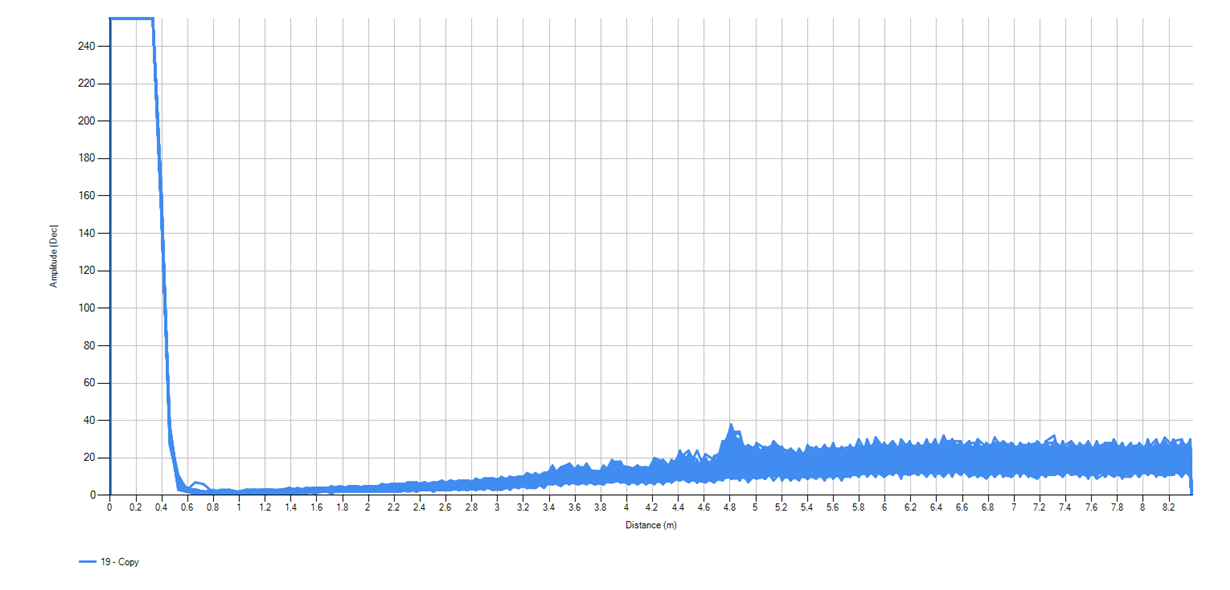The width and height of the screenshot is (1230, 590).
Task: Click the 1 tick label on the distance axis
Action: [x=239, y=508]
